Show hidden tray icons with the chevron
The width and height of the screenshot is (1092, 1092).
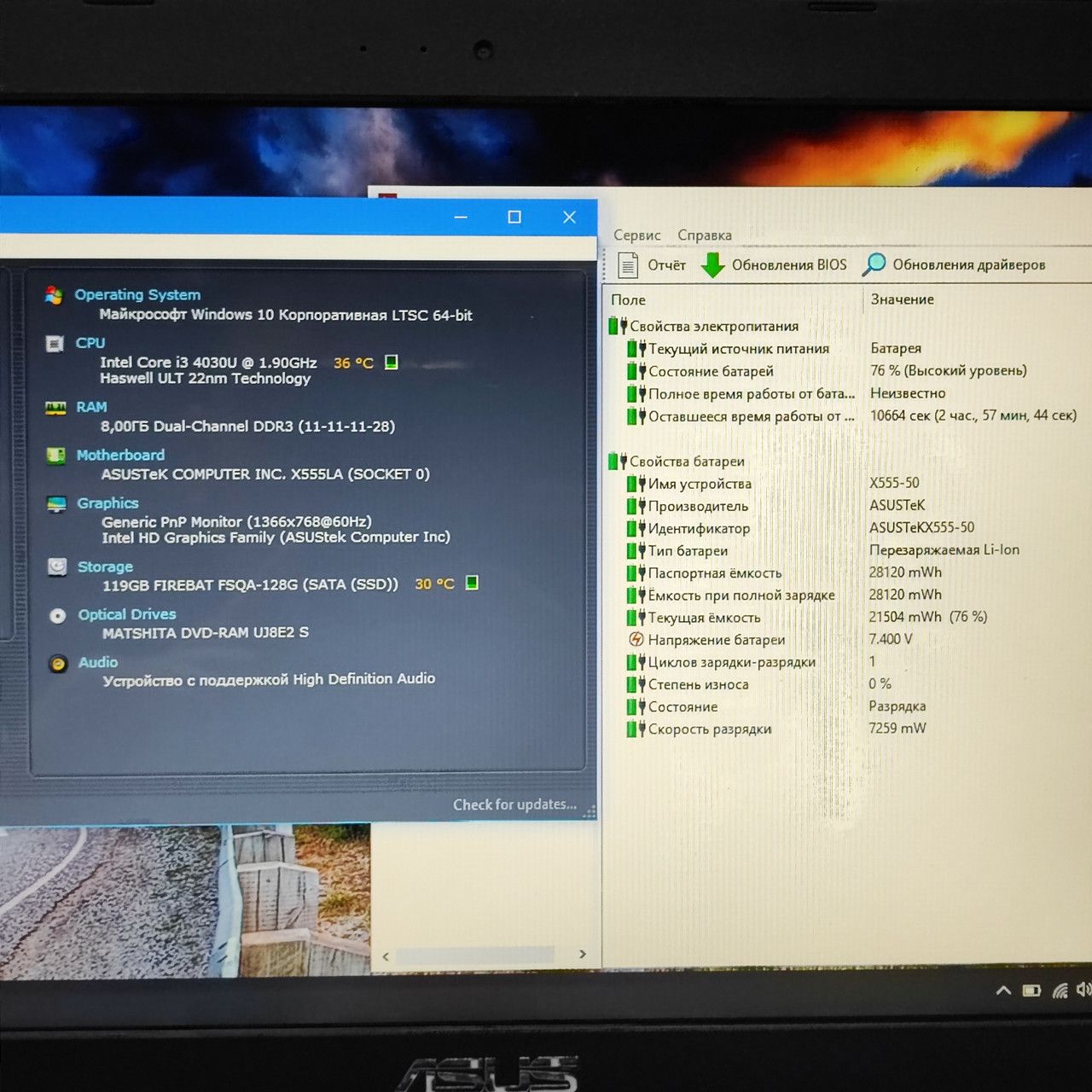[x=1003, y=990]
